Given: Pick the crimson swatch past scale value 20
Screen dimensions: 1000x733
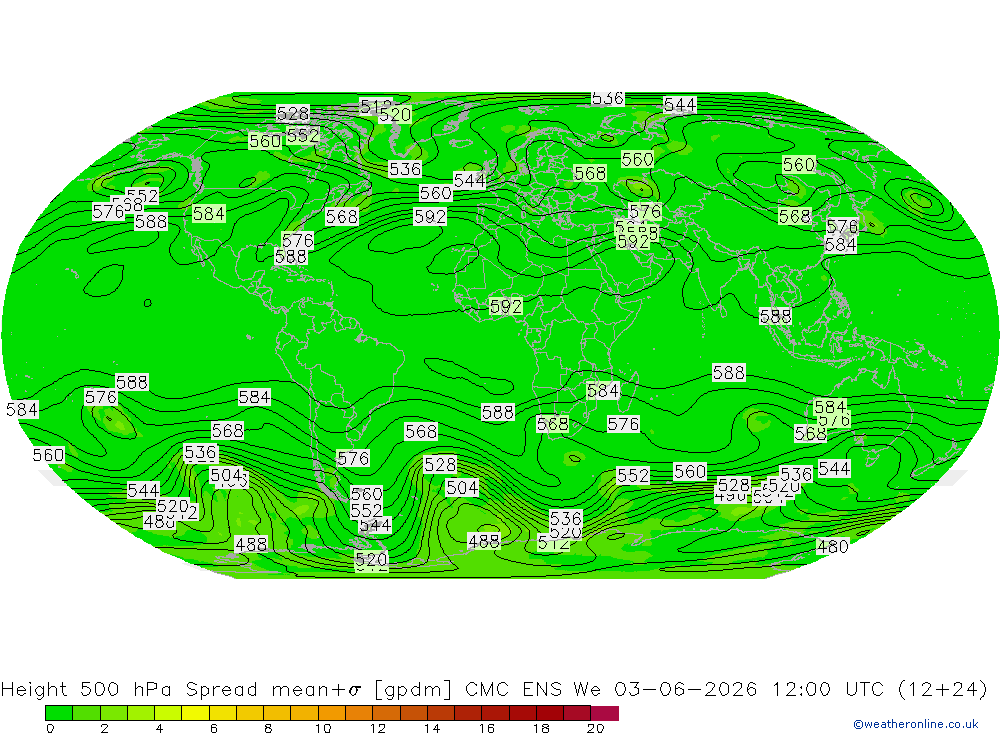Looking at the screenshot, I should point(605,713).
